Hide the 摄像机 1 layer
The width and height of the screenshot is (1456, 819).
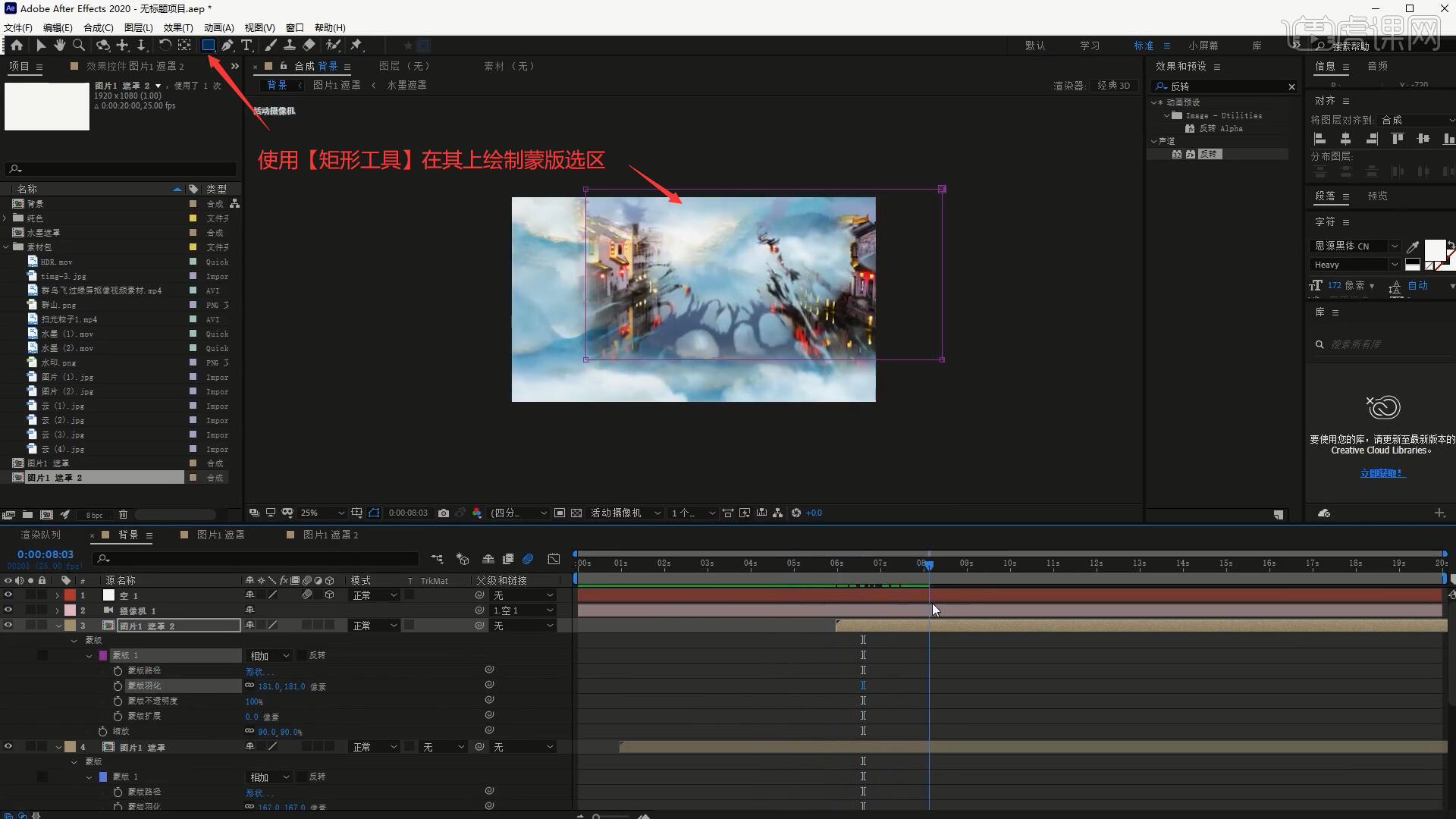(8, 610)
